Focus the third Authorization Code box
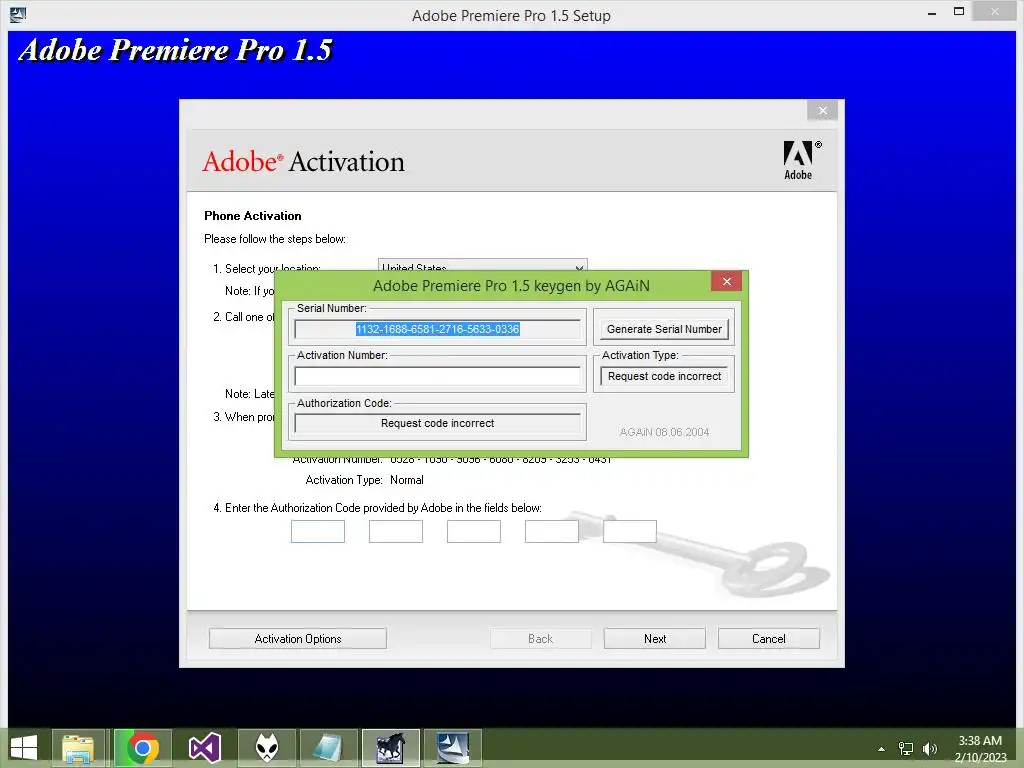 474,532
